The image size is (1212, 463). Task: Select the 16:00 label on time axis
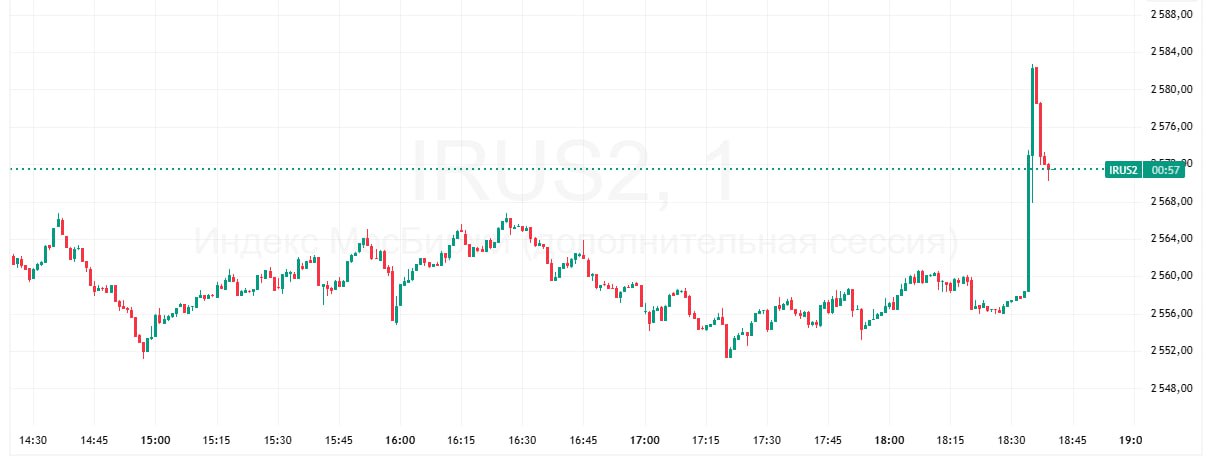tap(400, 440)
